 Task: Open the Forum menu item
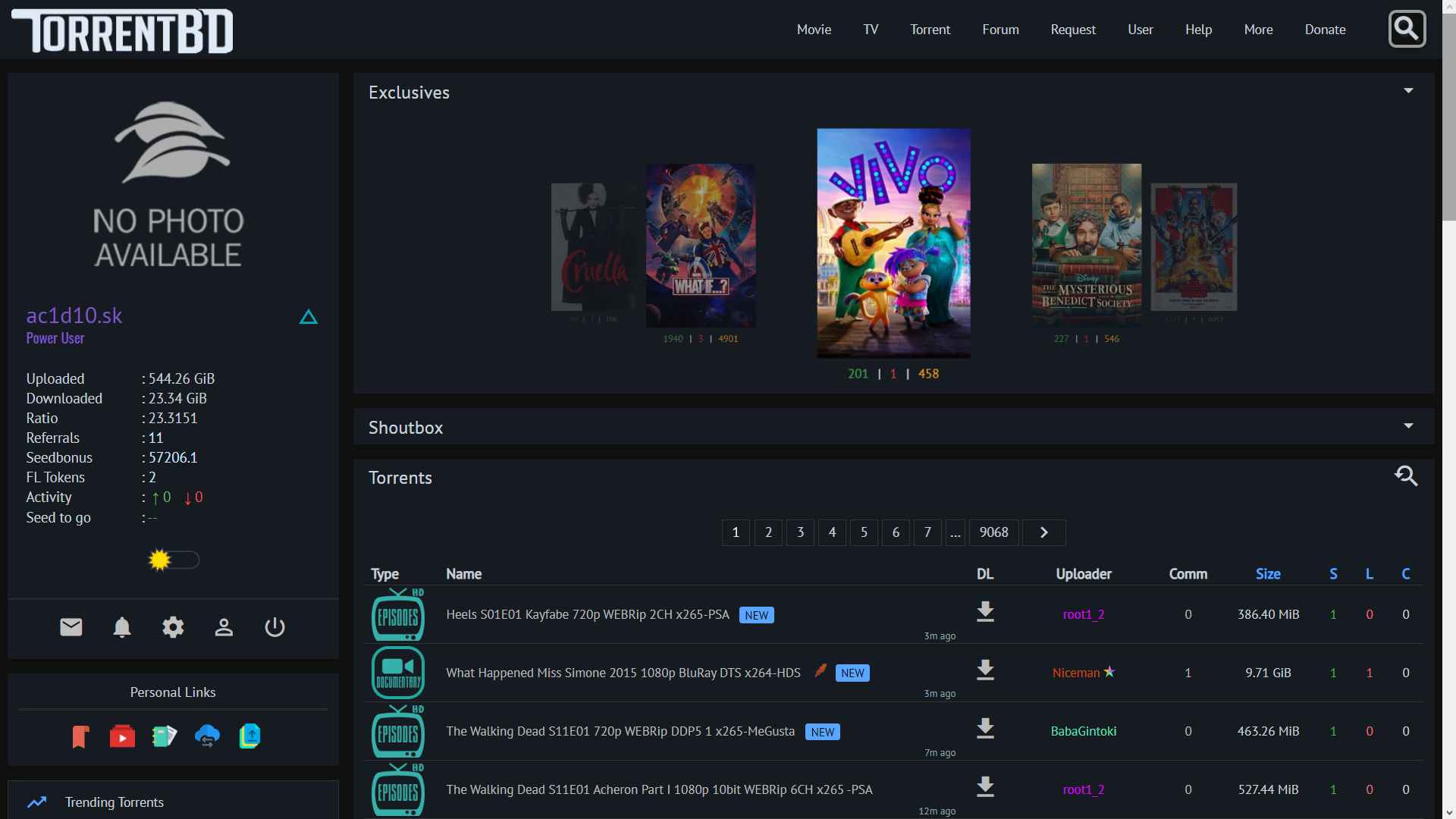click(1000, 30)
